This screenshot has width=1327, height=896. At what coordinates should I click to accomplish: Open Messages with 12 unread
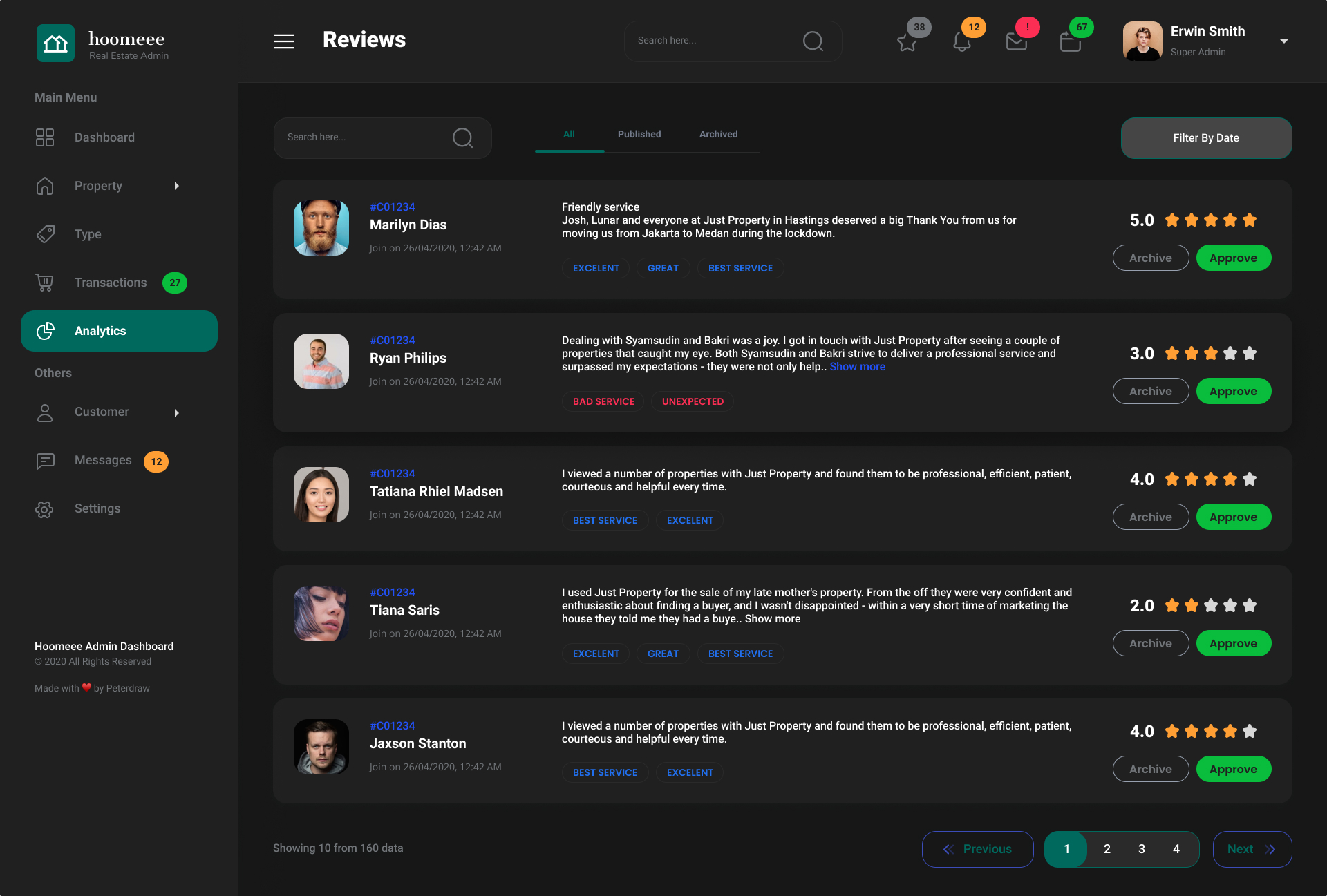point(102,460)
